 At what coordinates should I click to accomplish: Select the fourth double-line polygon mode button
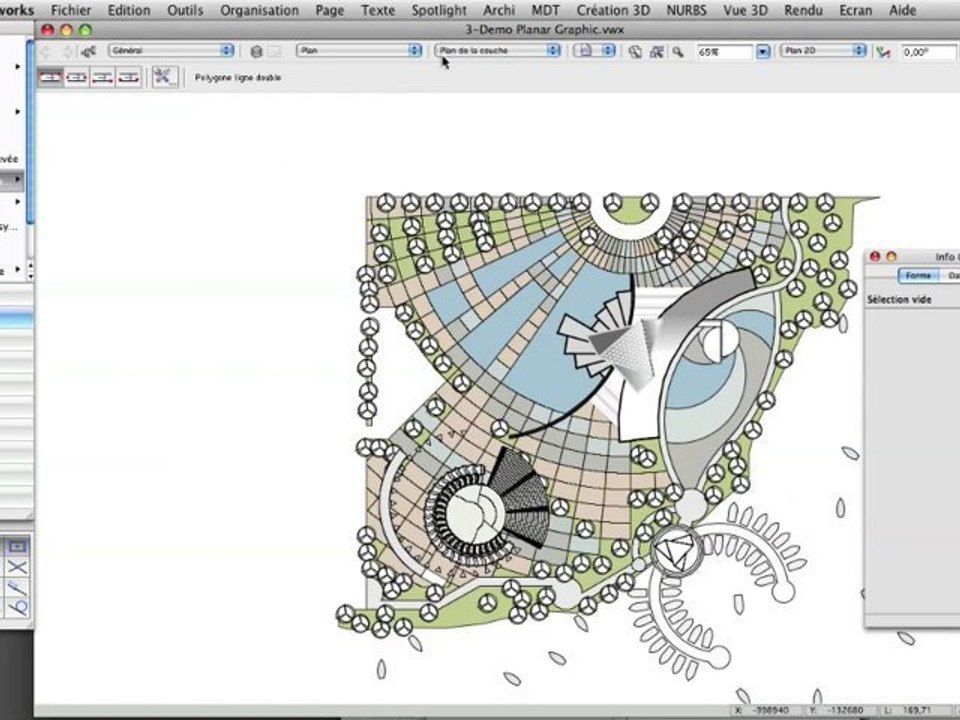[x=128, y=77]
